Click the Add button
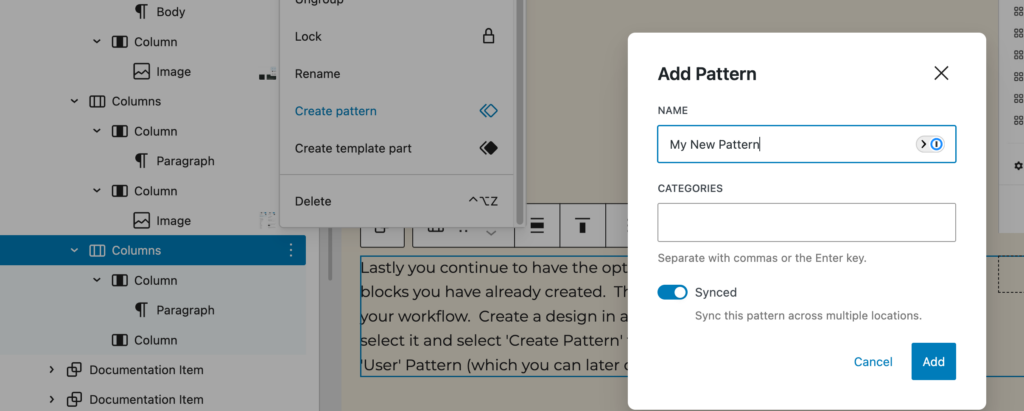Image resolution: width=1024 pixels, height=411 pixels. pyautogui.click(x=933, y=362)
